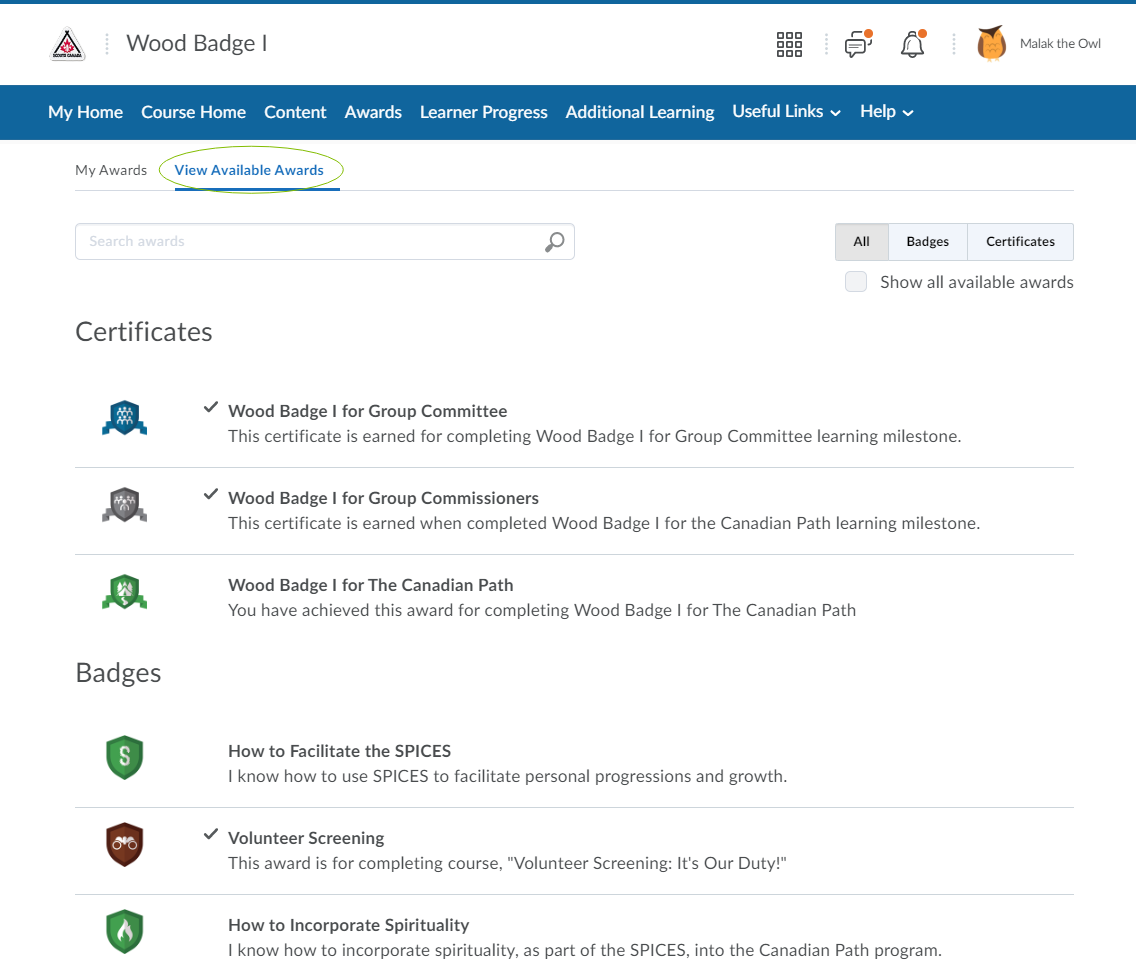This screenshot has height=967, width=1136.
Task: Click the Certificates section heading
Action: 143,332
